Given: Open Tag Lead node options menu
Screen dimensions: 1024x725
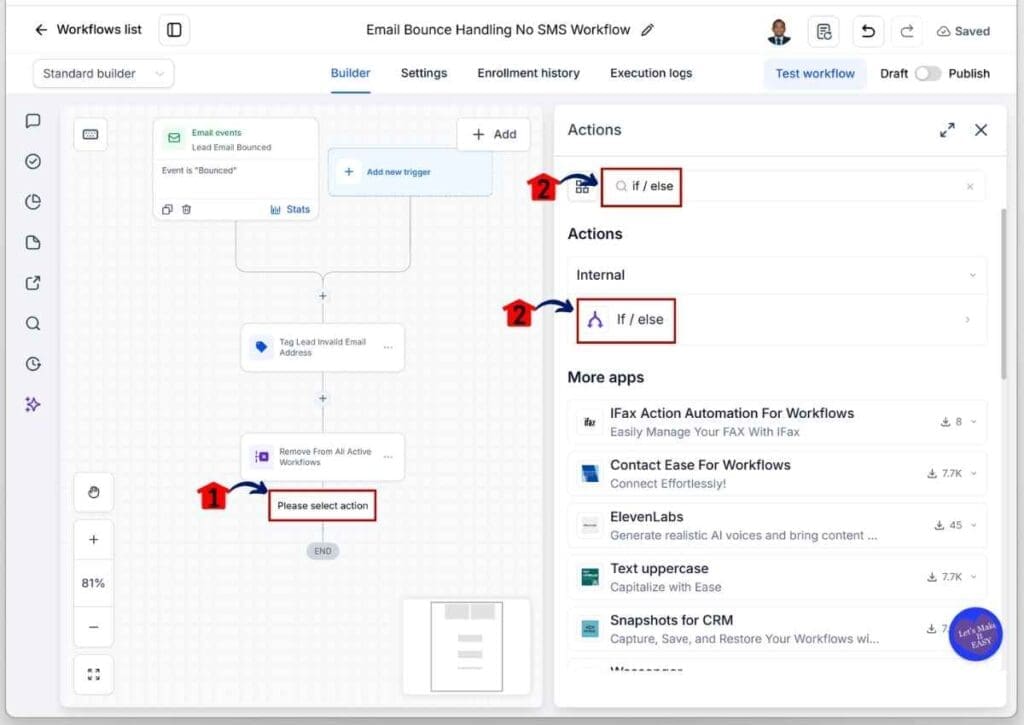Looking at the screenshot, I should (389, 347).
